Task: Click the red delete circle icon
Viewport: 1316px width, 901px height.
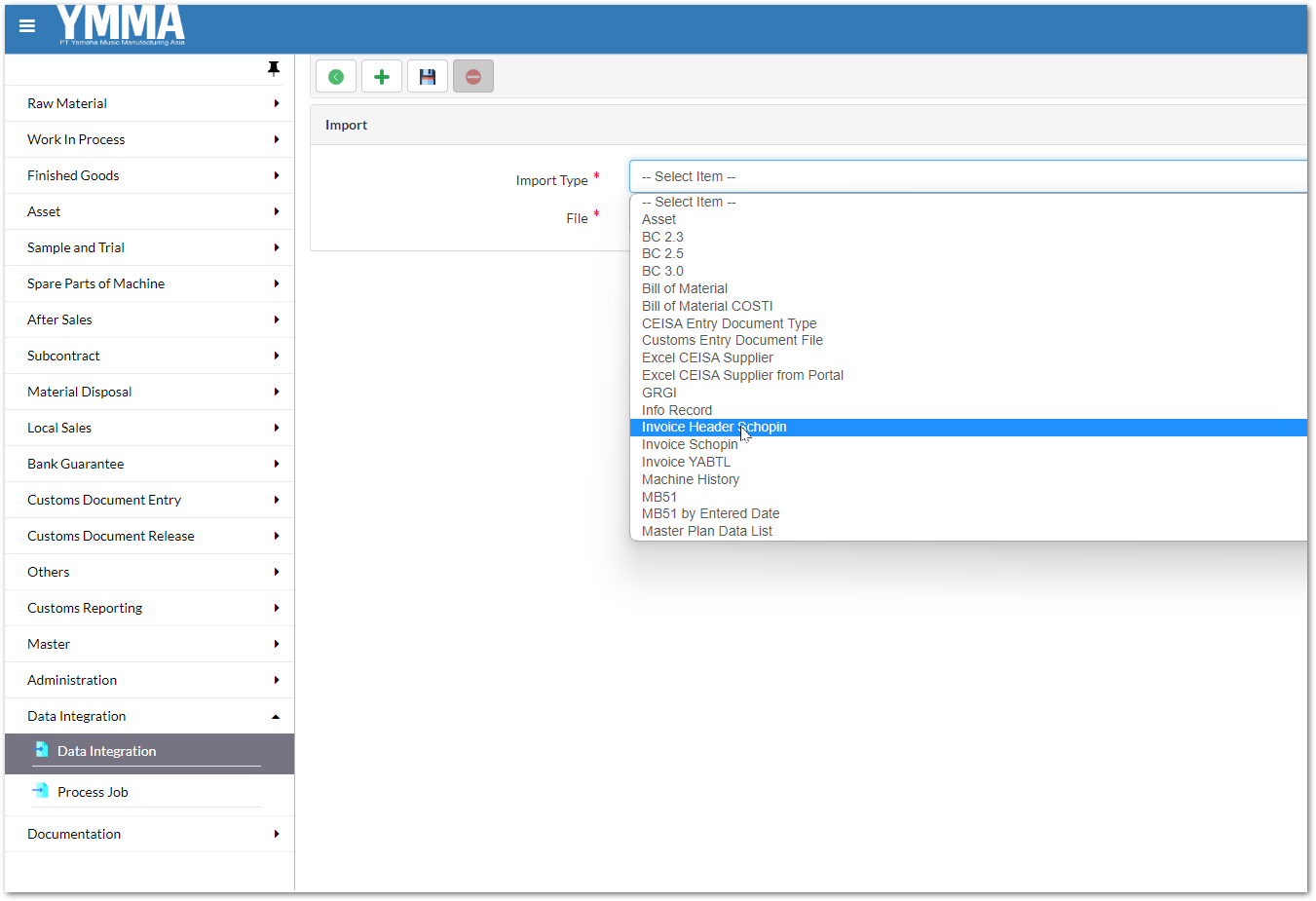Action: point(473,77)
